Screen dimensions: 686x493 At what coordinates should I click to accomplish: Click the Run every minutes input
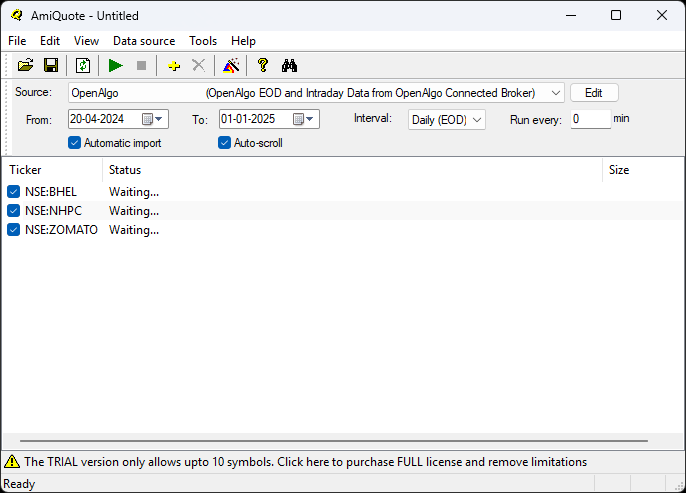pos(590,119)
